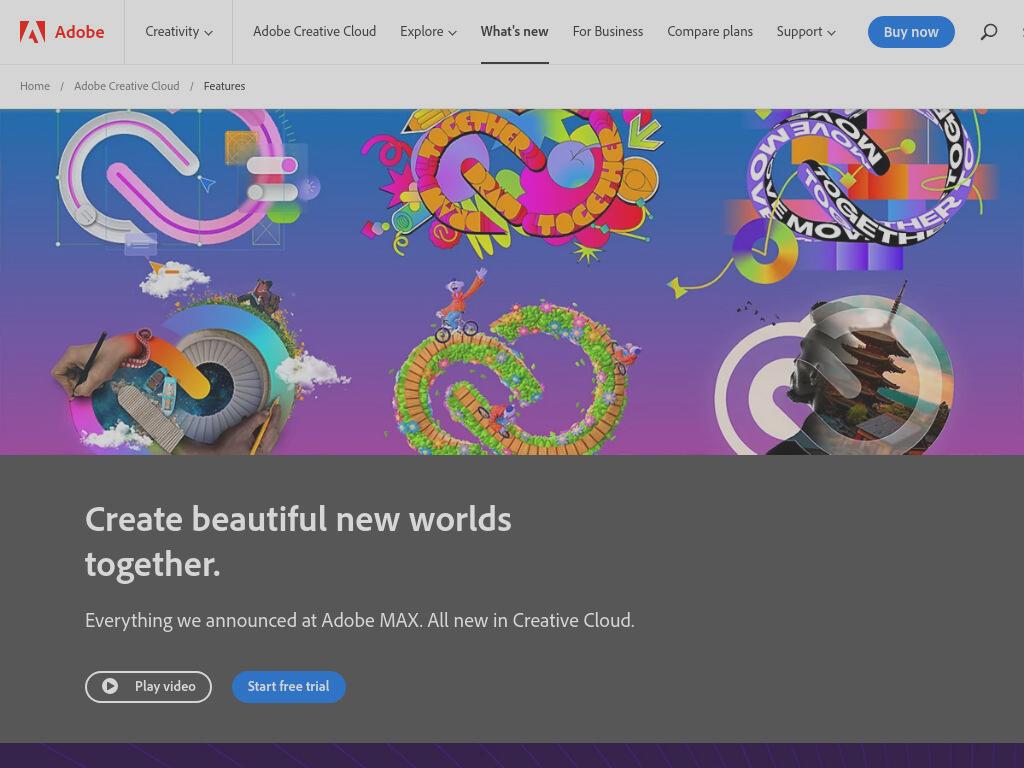The image size is (1024, 768).
Task: Click the Adobe wordmark text
Action: [79, 31]
